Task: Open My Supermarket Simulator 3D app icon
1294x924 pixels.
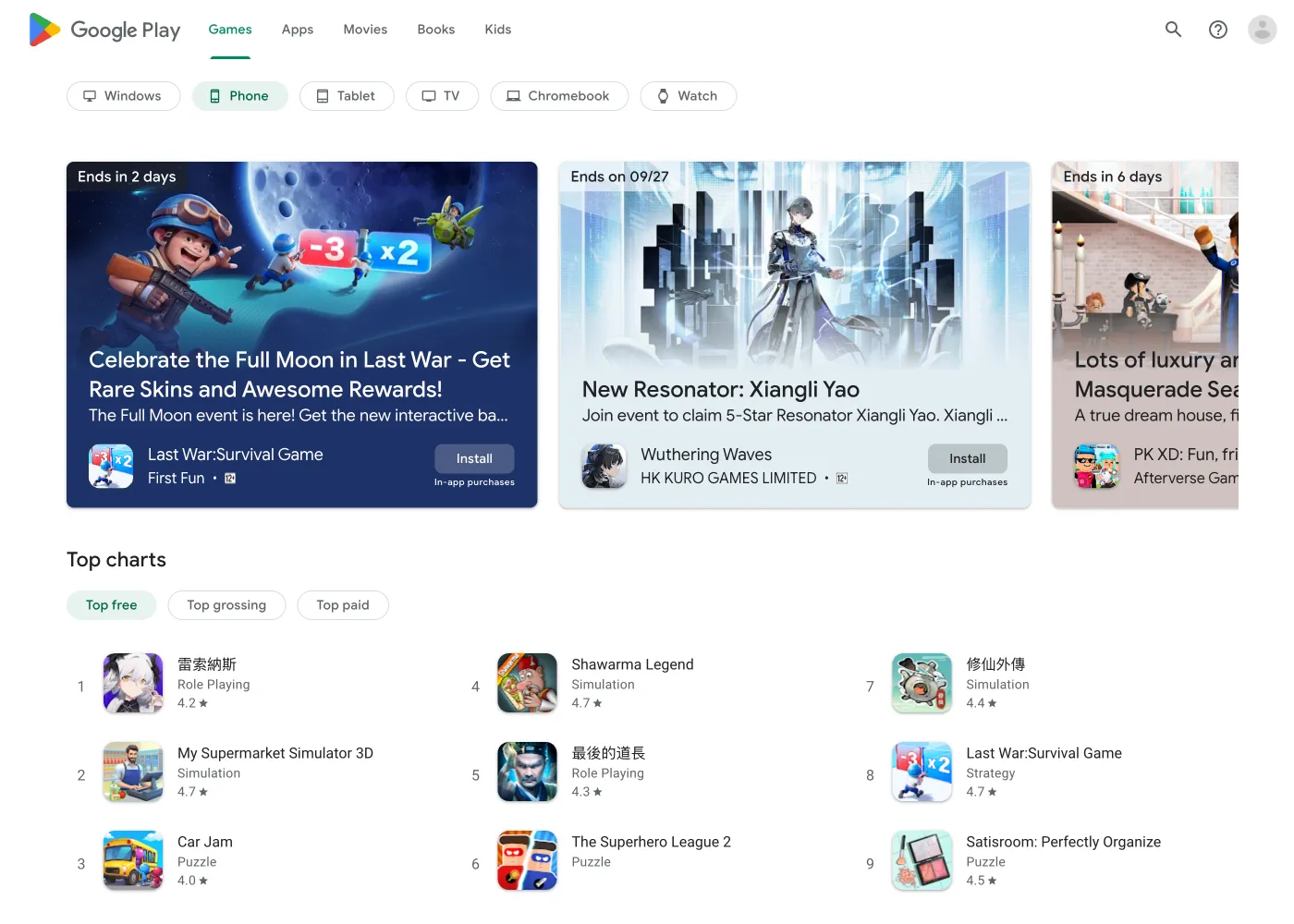Action: click(133, 772)
